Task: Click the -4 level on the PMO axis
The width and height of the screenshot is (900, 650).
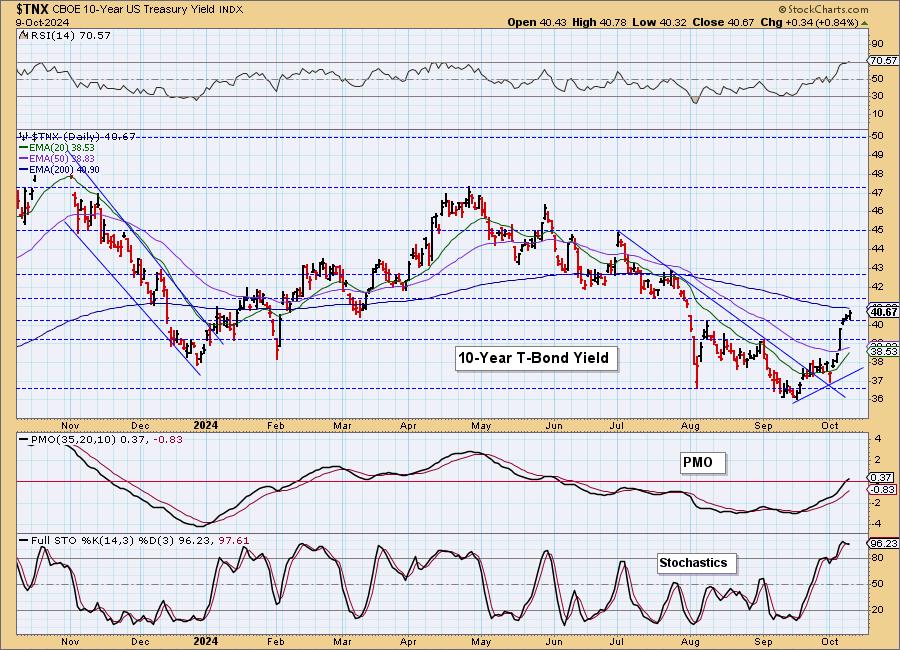Action: click(x=878, y=524)
